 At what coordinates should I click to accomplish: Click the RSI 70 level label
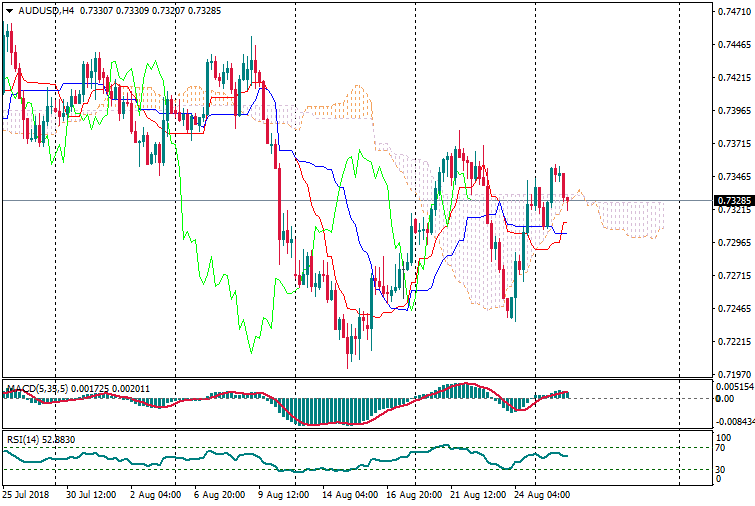click(721, 447)
